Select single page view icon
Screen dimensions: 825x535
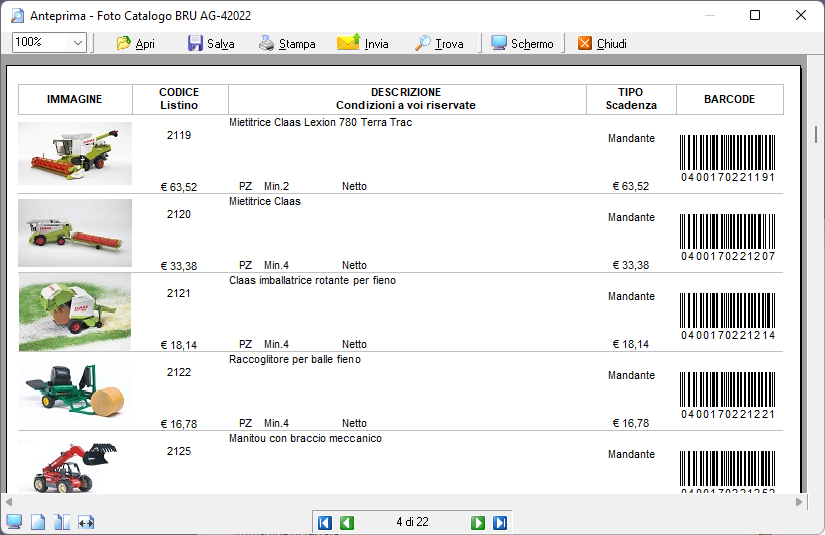pos(38,522)
